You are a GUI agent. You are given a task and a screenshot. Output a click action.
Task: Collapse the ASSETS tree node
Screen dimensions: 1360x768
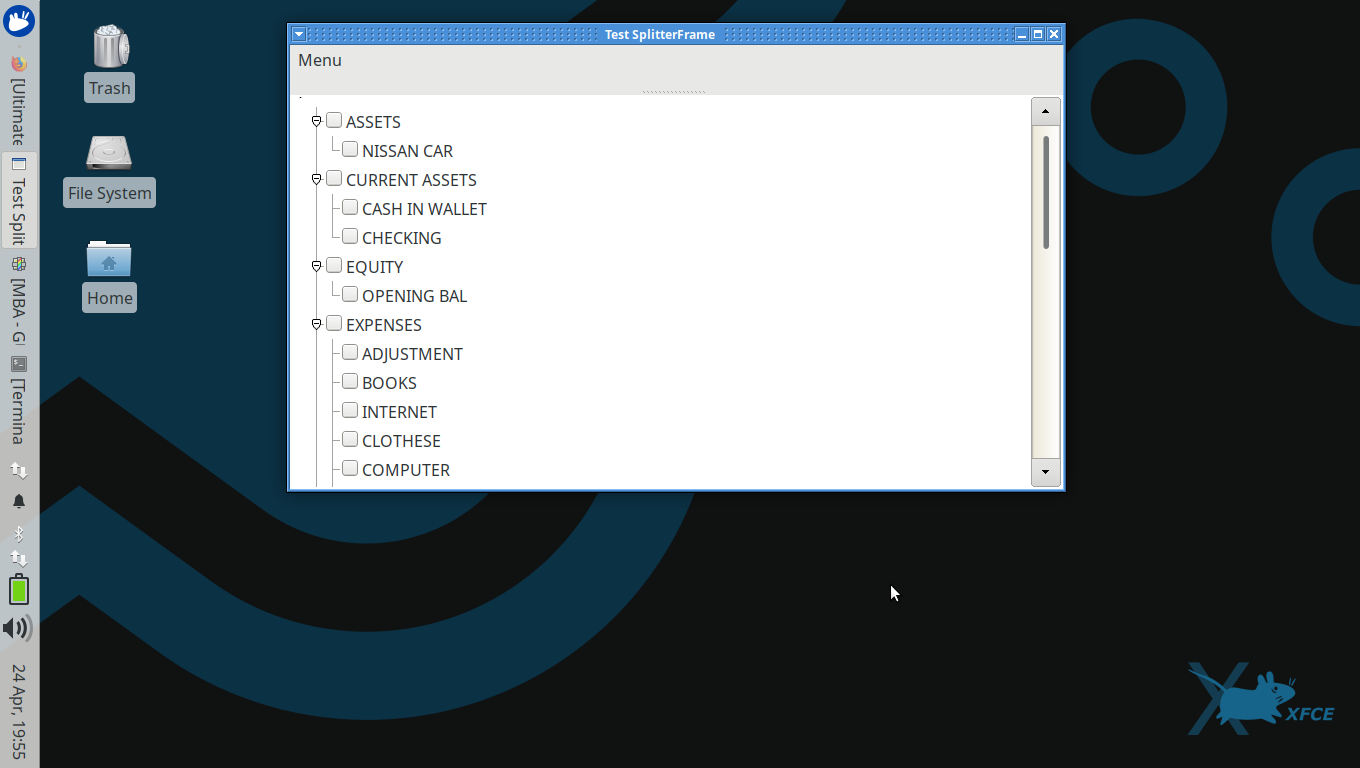tap(316, 121)
